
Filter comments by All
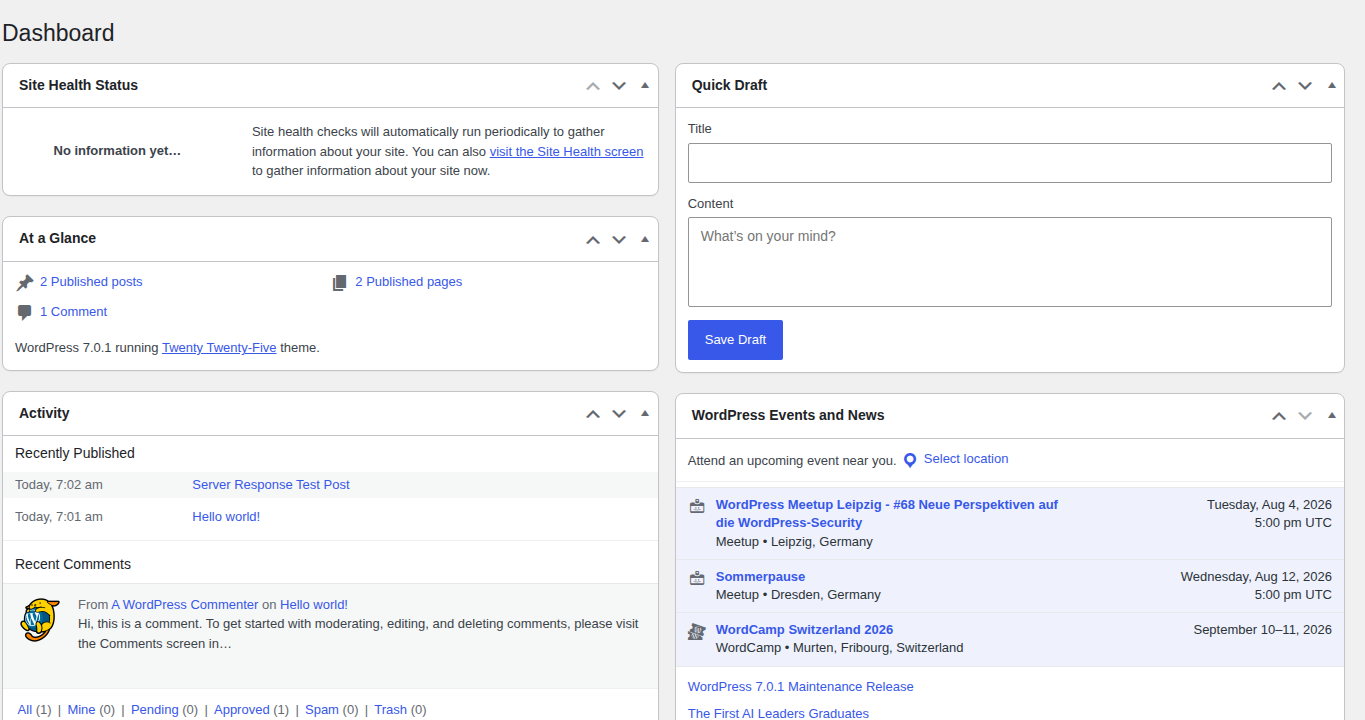click(25, 710)
